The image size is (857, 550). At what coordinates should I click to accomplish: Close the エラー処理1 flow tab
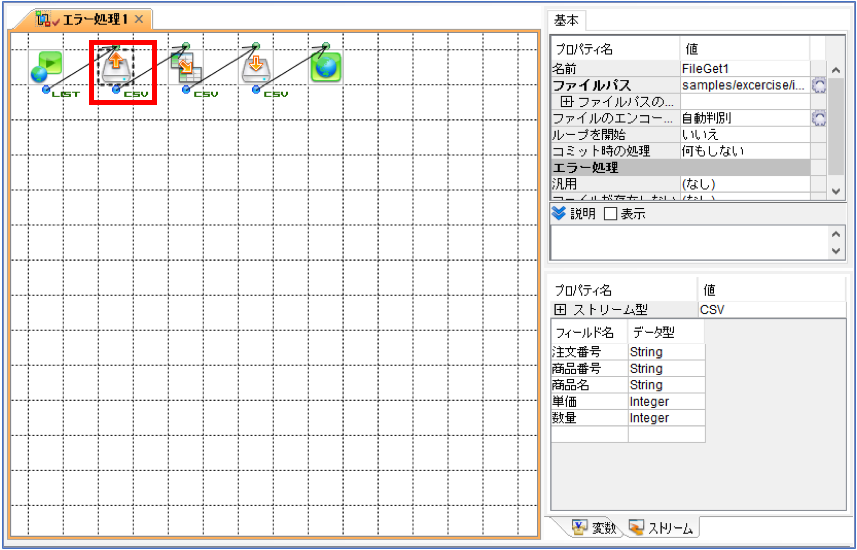139,20
